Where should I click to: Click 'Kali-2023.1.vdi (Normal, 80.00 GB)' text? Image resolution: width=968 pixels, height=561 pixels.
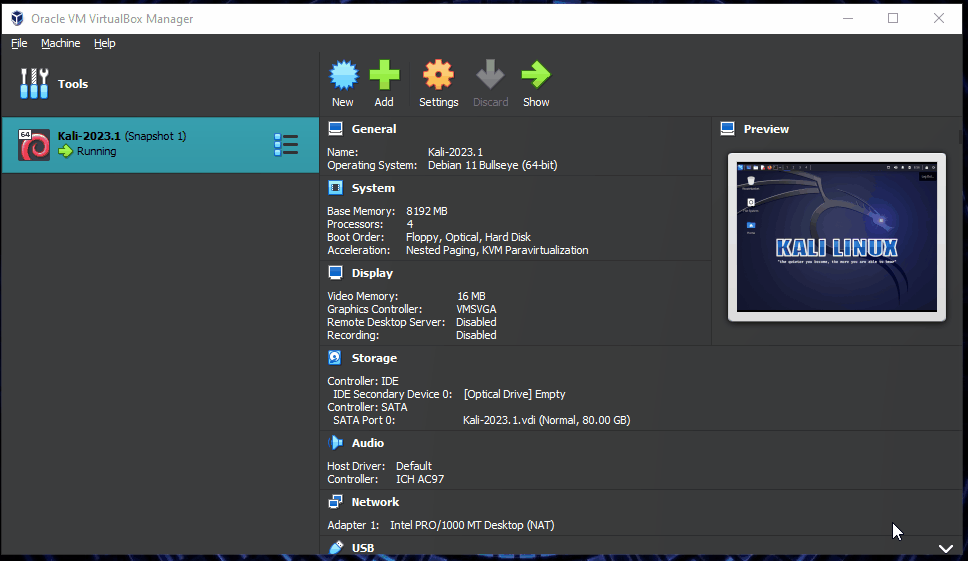(546, 420)
